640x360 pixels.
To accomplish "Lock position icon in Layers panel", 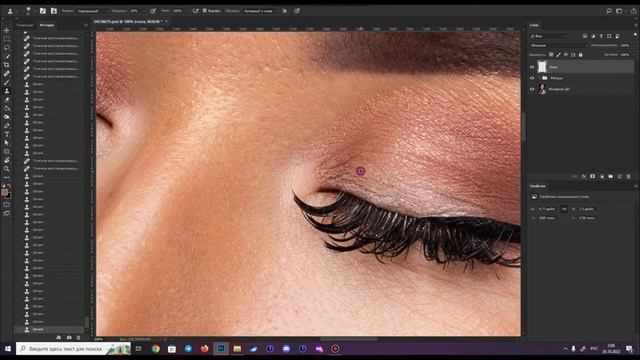I will click(x=566, y=54).
